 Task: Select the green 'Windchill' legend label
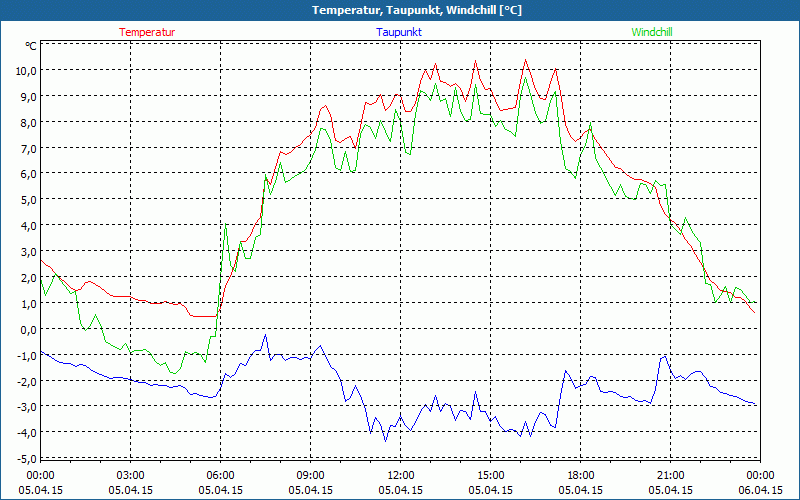coord(652,32)
